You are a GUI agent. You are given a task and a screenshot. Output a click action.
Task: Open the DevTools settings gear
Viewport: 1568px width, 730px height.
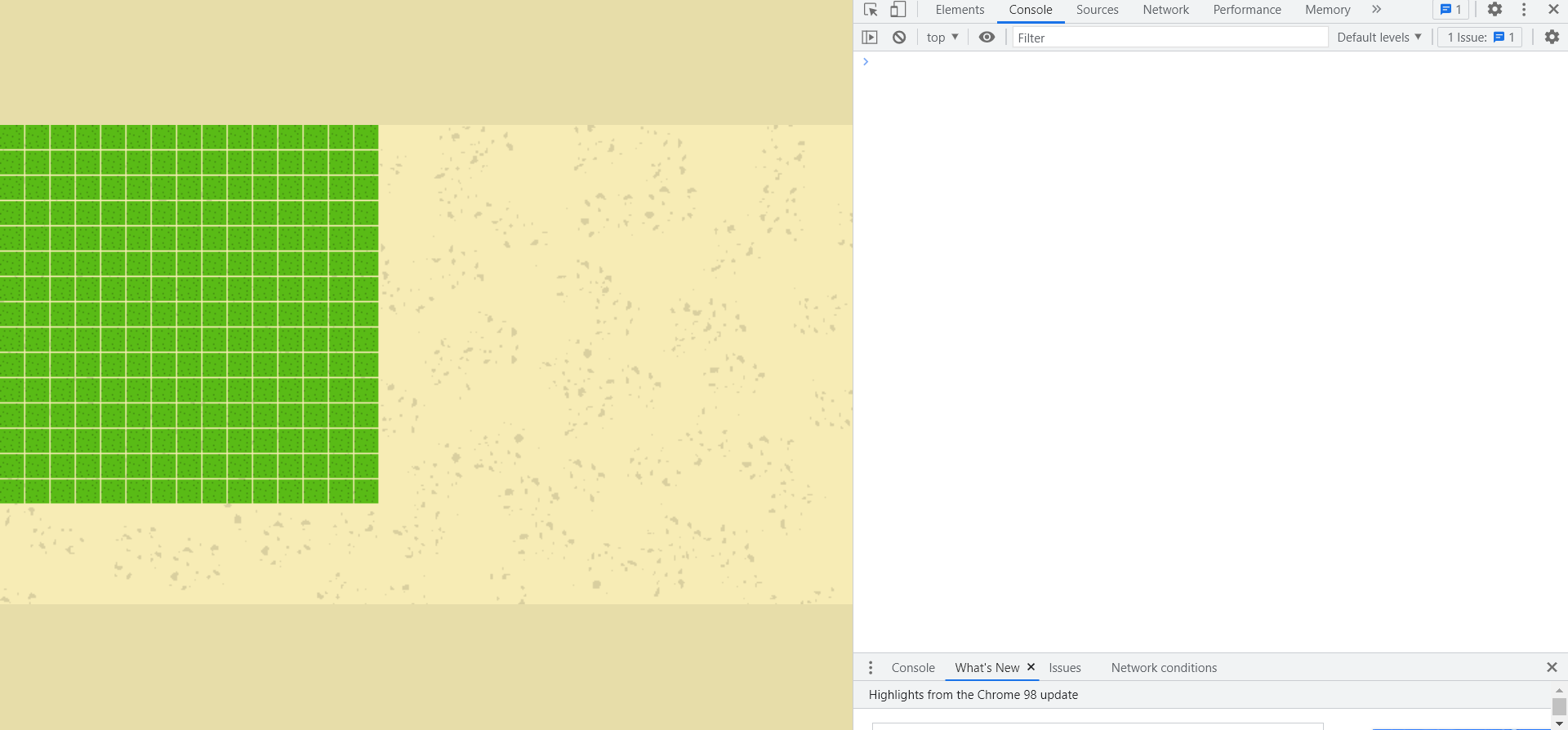pos(1494,10)
